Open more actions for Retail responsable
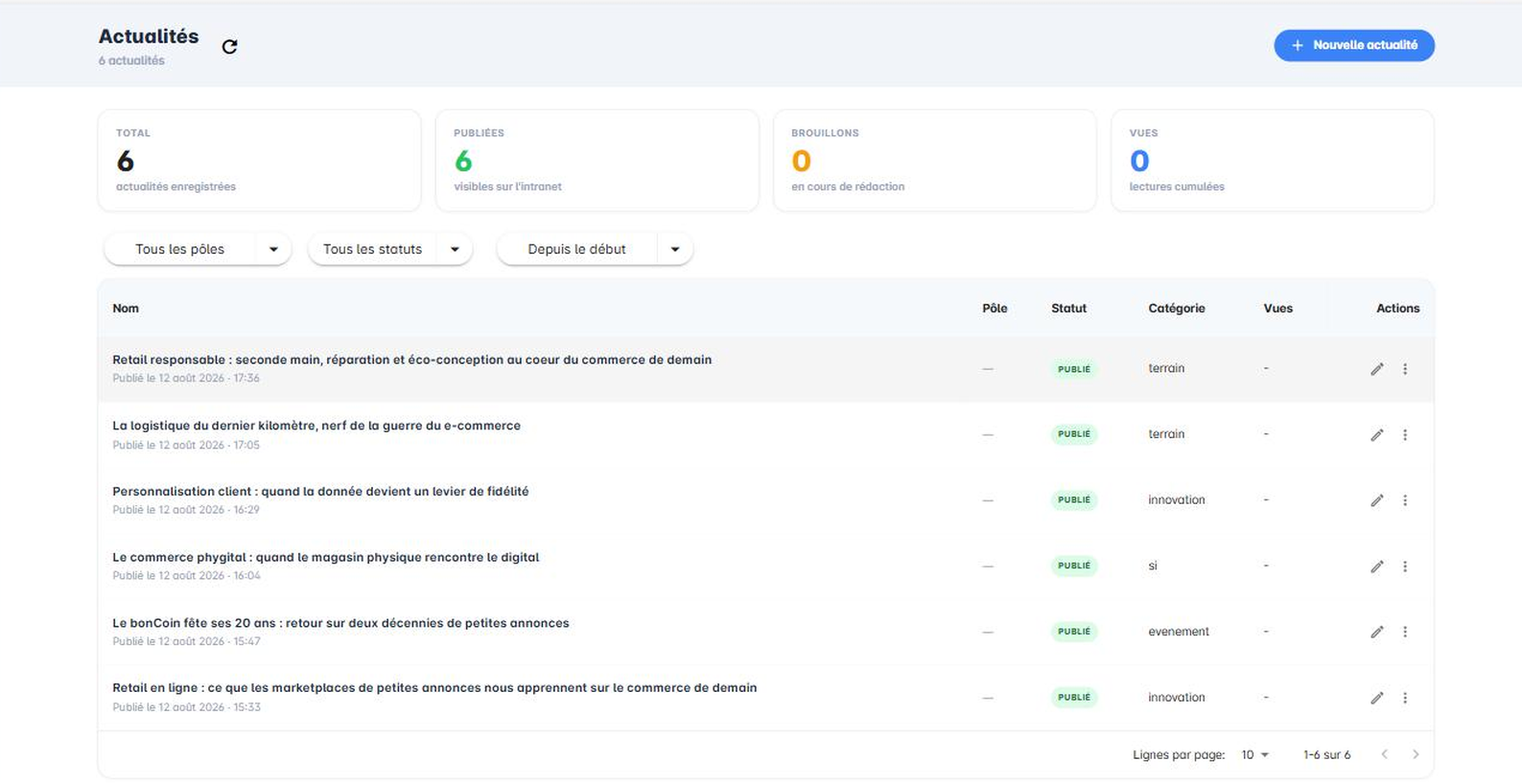The height and width of the screenshot is (784, 1522). coord(1405,369)
